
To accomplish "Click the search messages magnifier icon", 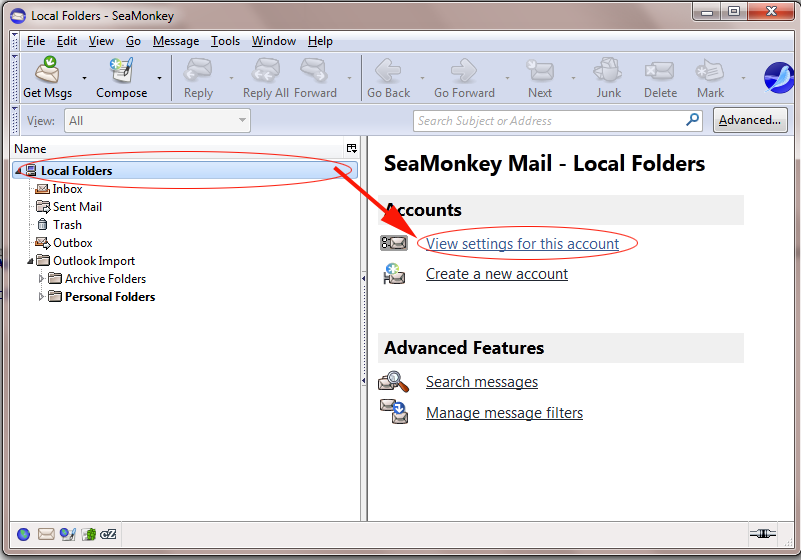I will point(393,382).
